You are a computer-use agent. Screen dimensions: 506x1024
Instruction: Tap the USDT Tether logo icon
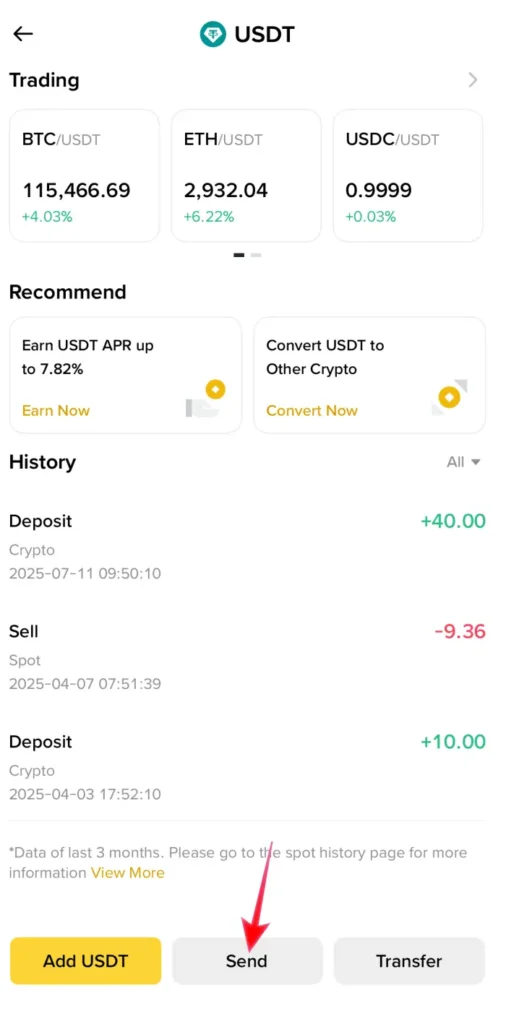pyautogui.click(x=213, y=34)
